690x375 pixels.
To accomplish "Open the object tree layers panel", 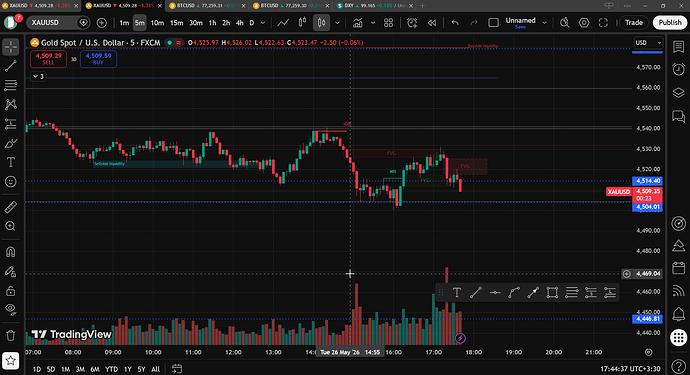I will 679,92.
